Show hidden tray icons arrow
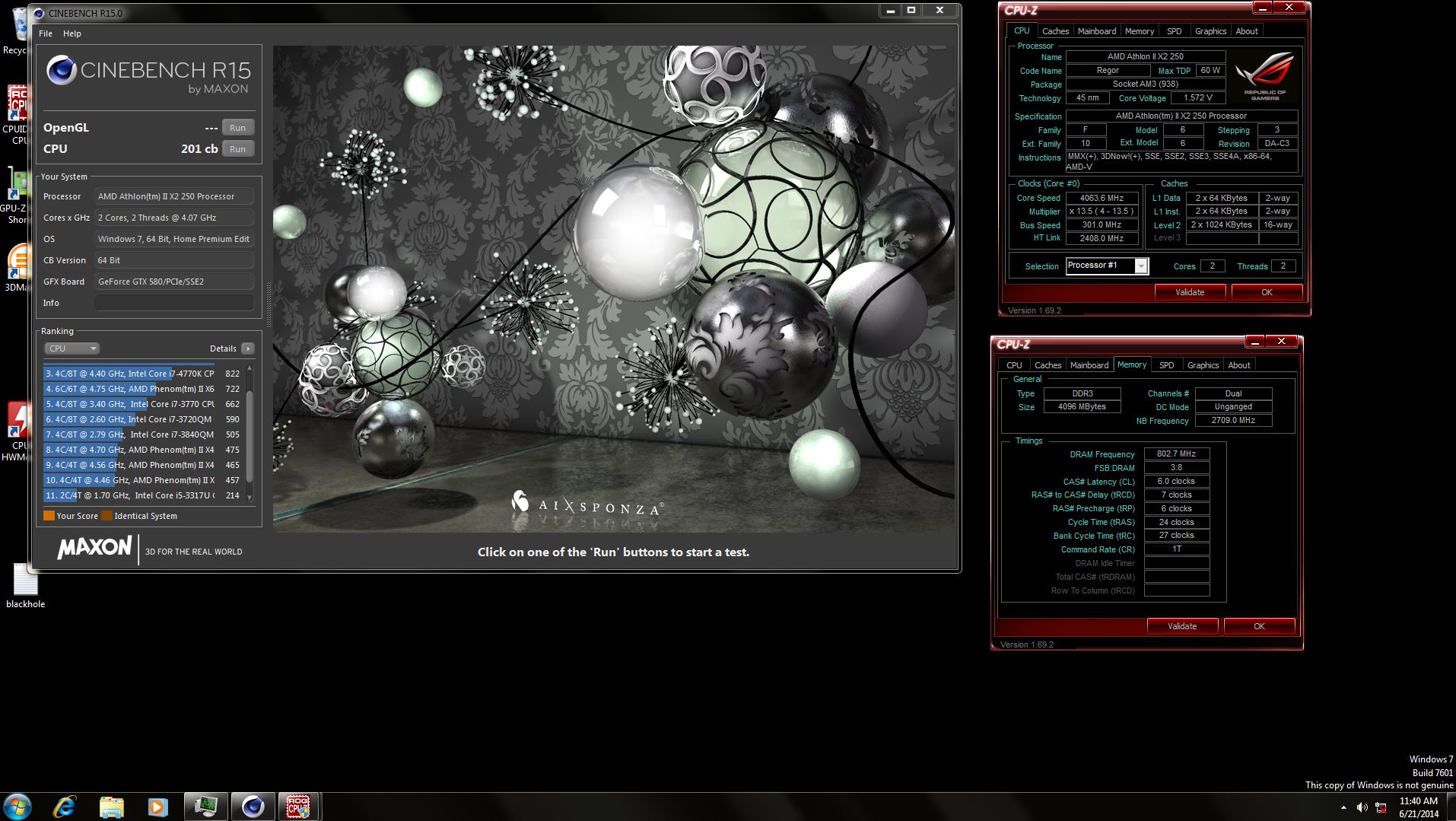 (1343, 807)
